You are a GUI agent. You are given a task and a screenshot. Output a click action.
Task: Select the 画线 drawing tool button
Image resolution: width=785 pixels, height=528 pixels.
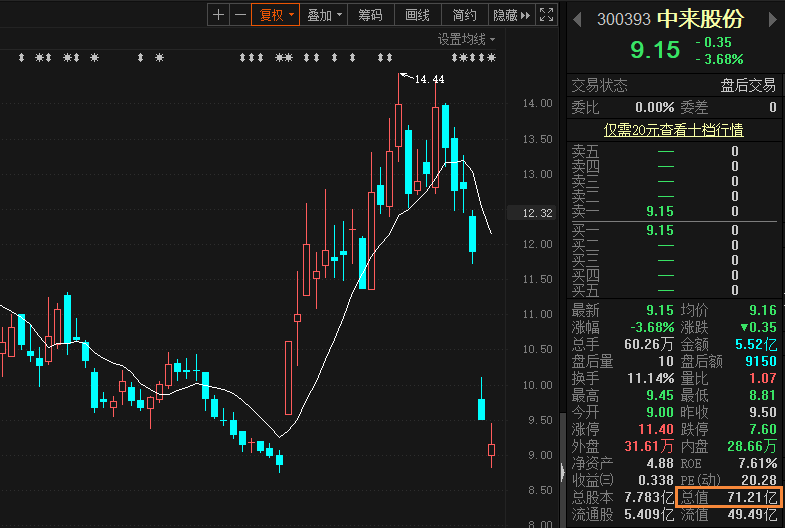click(417, 14)
